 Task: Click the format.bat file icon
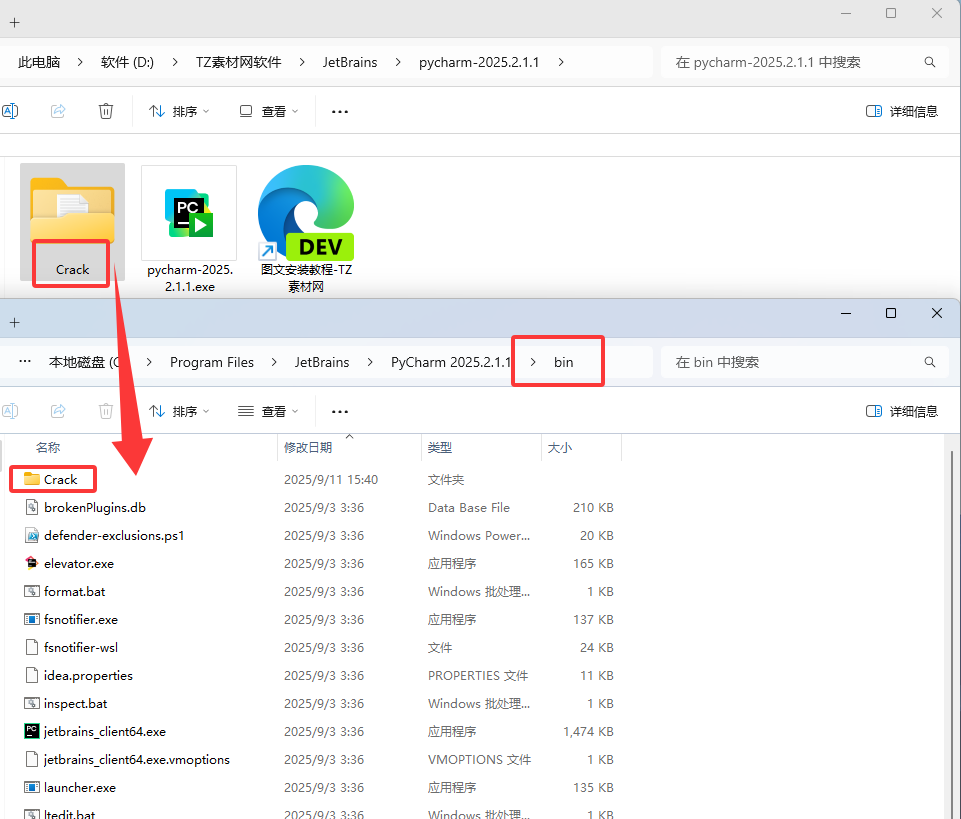[x=32, y=591]
